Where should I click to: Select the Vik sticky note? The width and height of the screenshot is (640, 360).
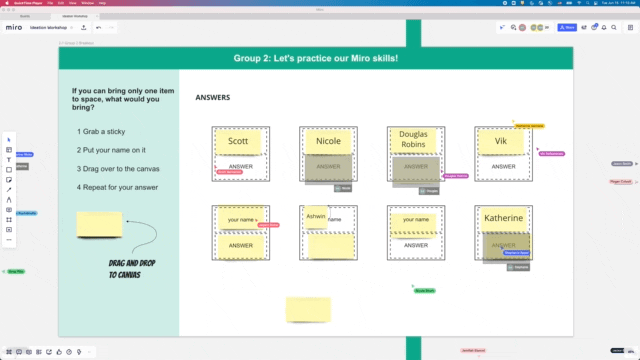pos(501,141)
